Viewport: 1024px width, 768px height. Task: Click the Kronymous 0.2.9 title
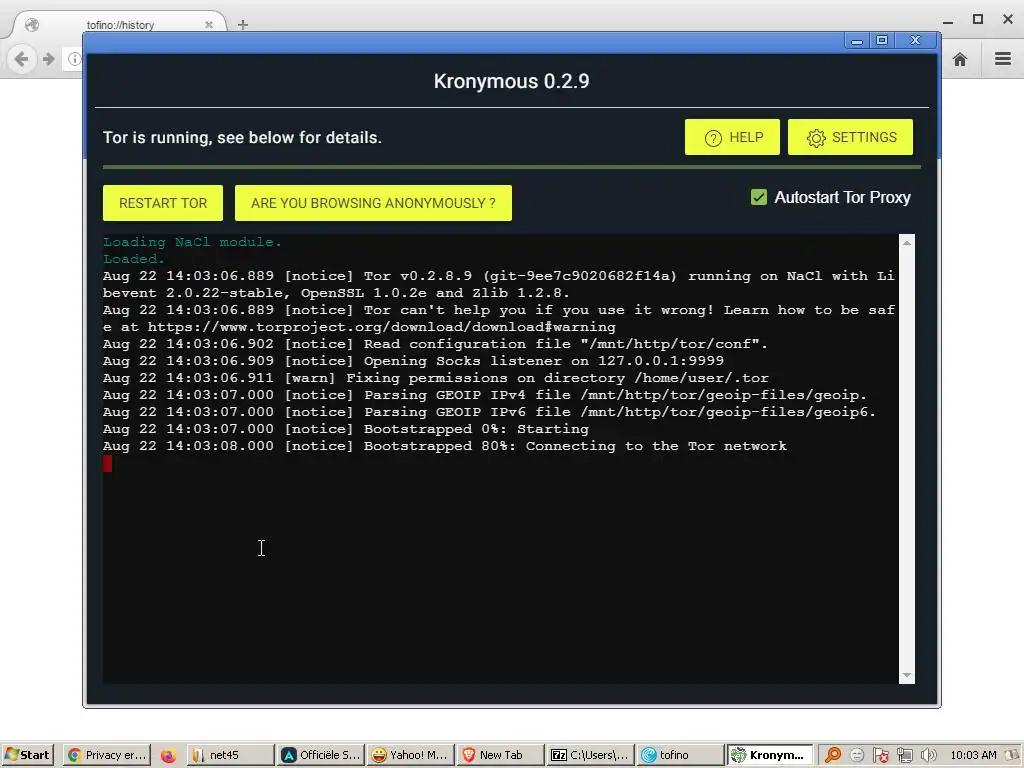(511, 82)
